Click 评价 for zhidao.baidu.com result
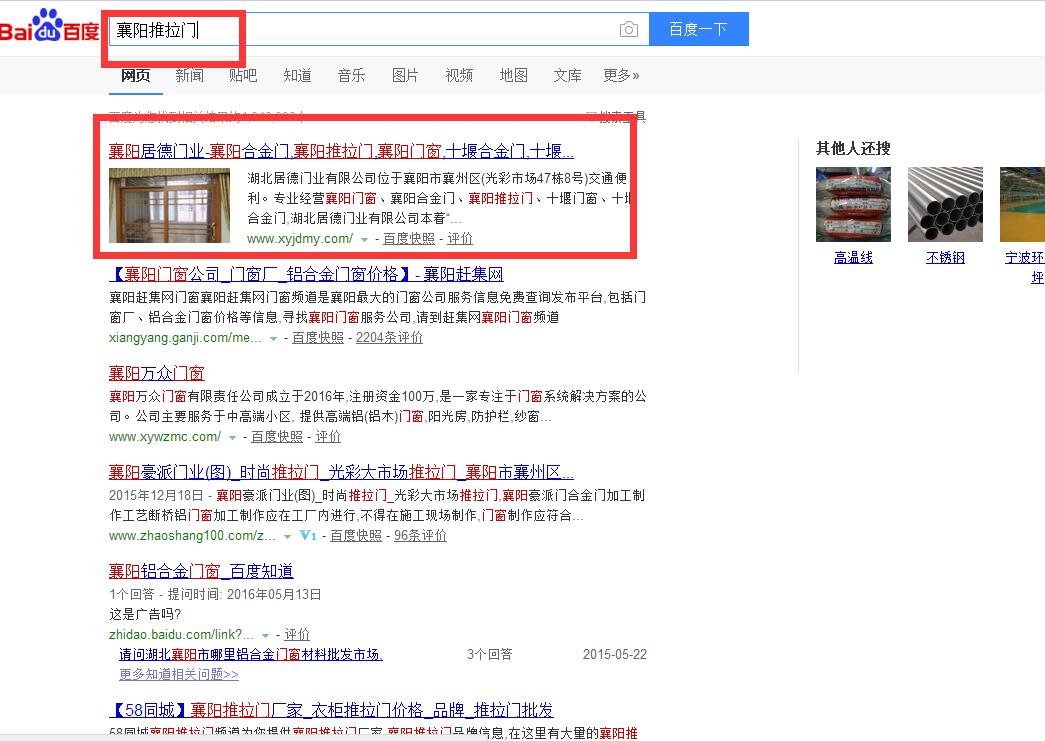The width and height of the screenshot is (1045, 741). pos(297,635)
